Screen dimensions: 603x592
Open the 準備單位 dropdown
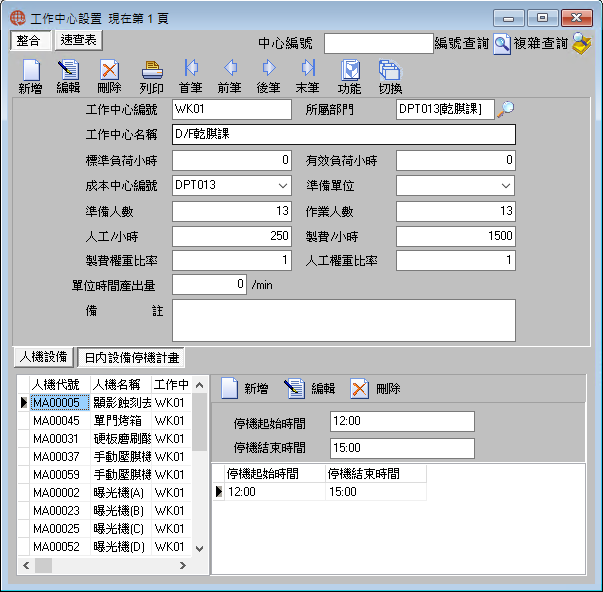coord(506,186)
